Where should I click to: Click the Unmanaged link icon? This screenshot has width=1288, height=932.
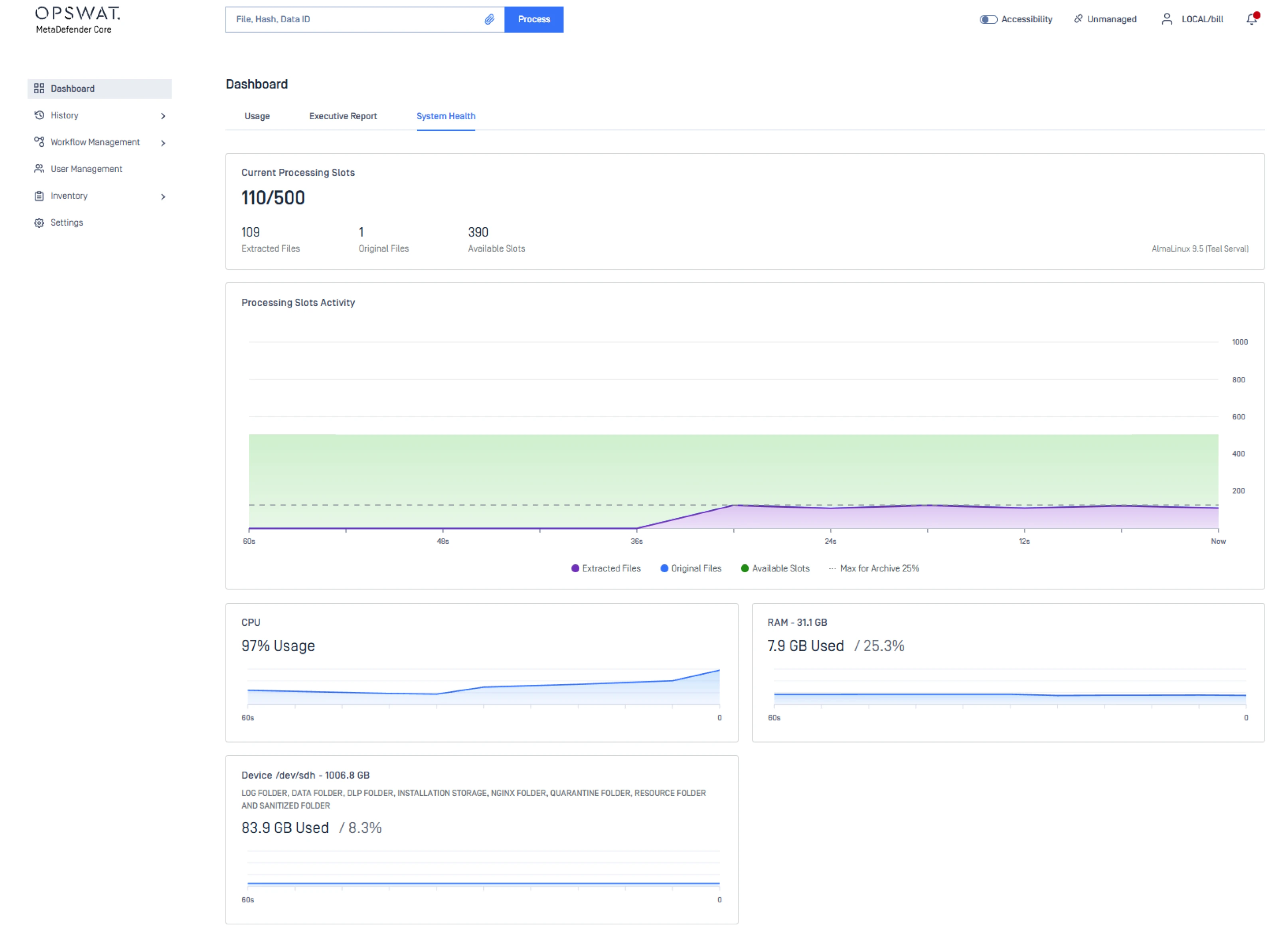pos(1078,19)
